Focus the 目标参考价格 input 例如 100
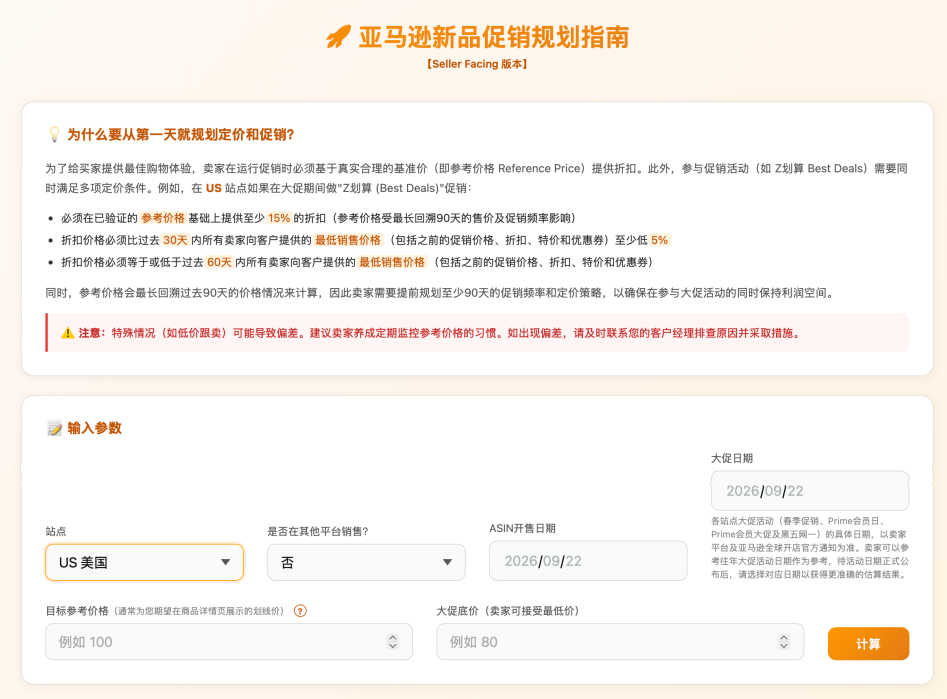Viewport: 947px width, 699px height. [229, 642]
